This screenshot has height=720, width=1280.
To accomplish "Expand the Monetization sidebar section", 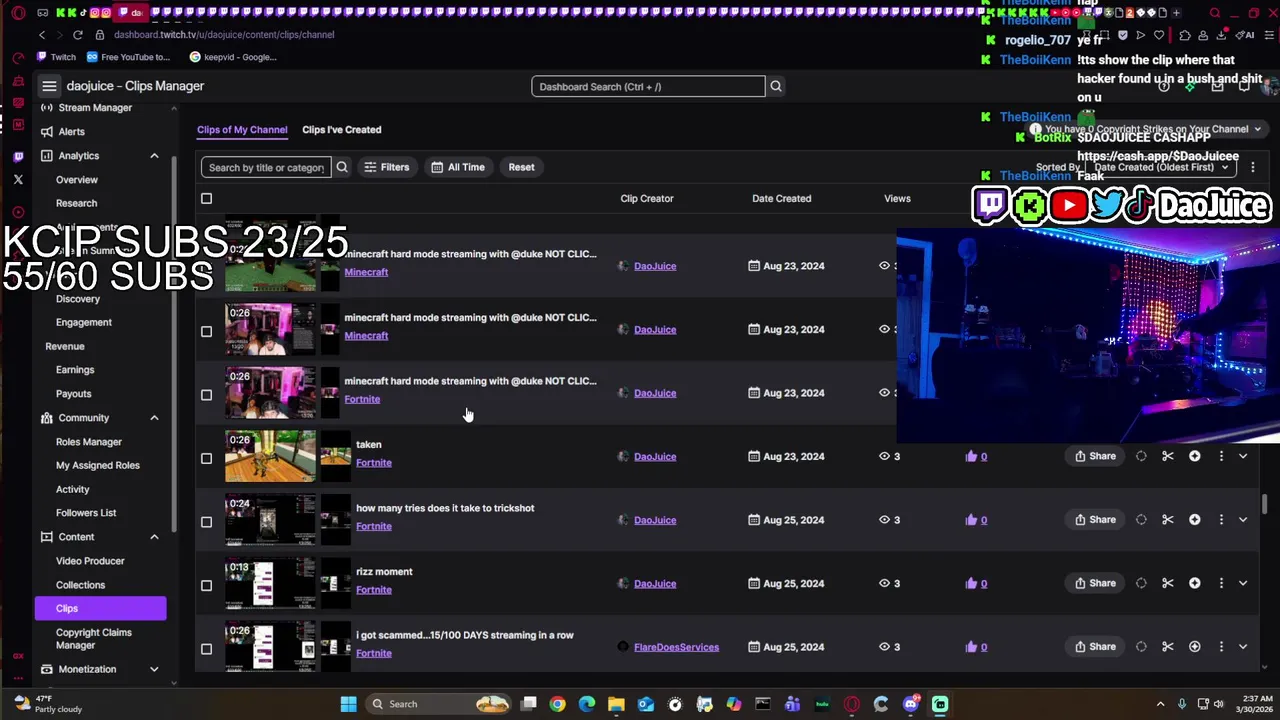I will click(154, 669).
